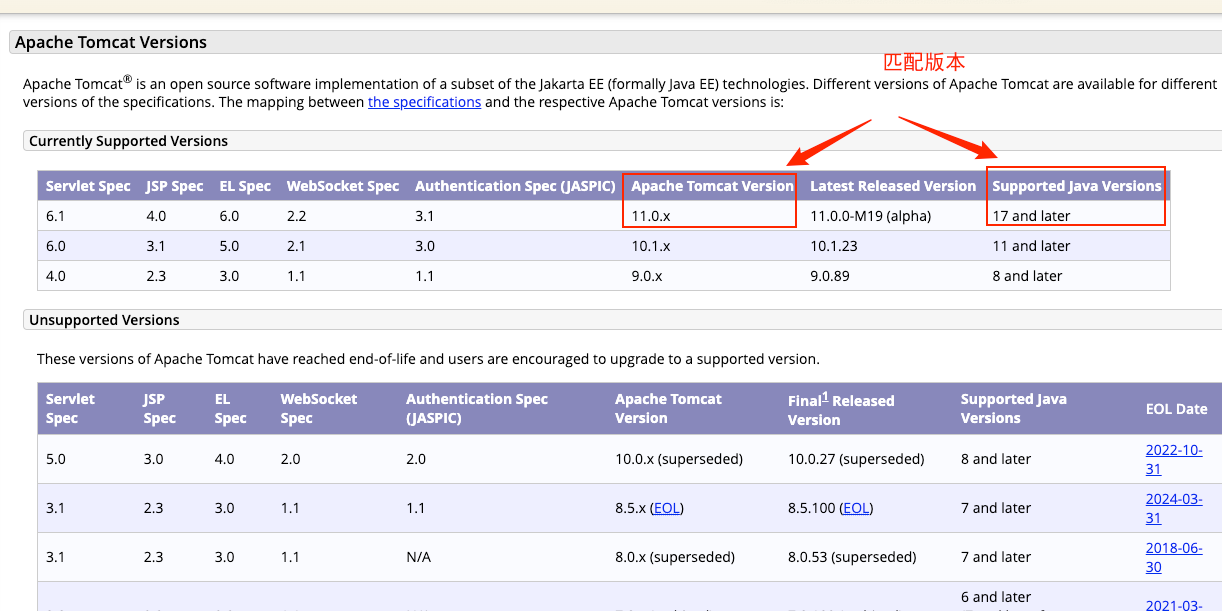Viewport: 1222px width, 611px height.
Task: Click the WebSocket Spec header in supported table
Action: click(x=343, y=186)
